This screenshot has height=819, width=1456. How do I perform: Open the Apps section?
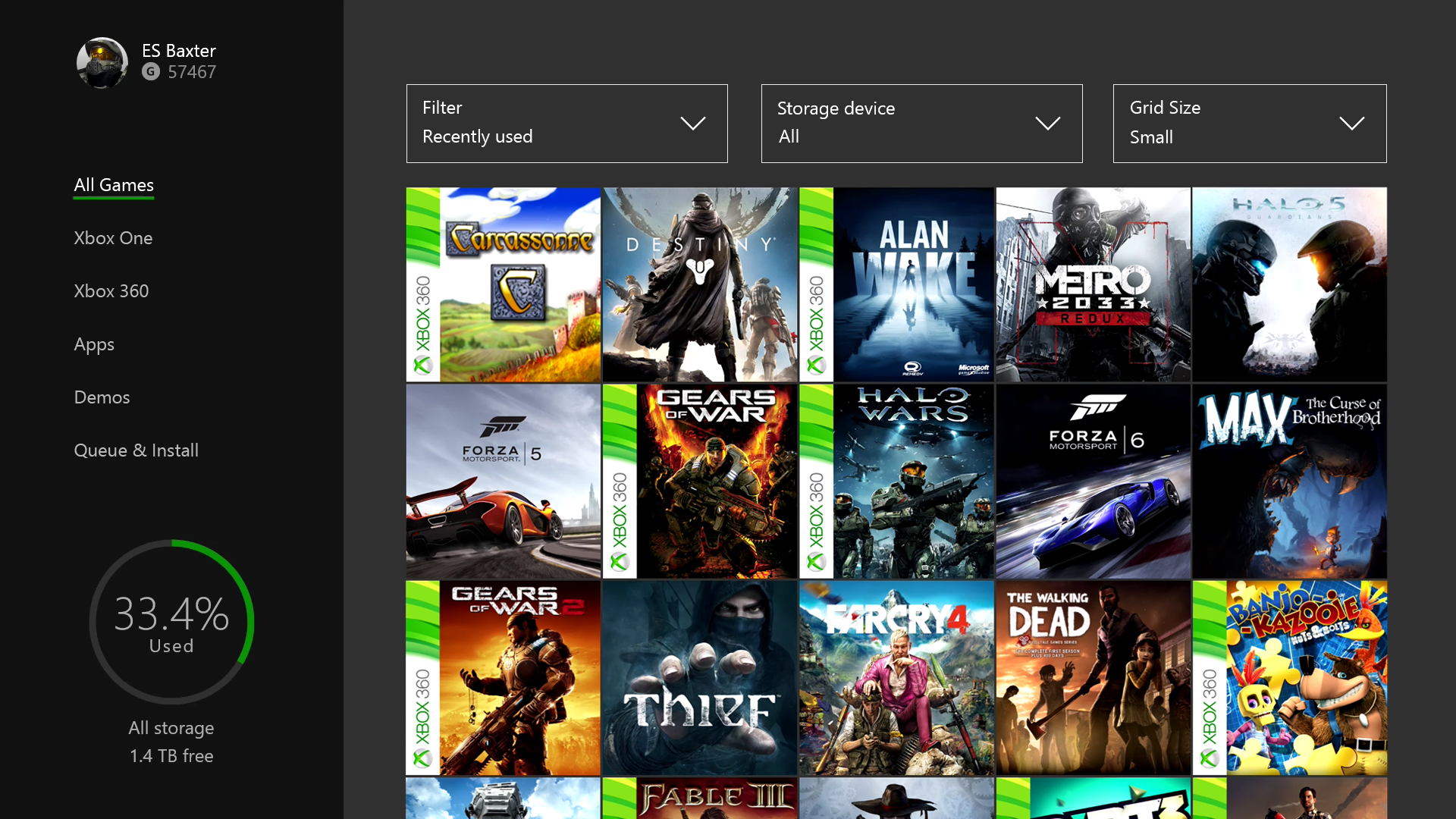94,344
